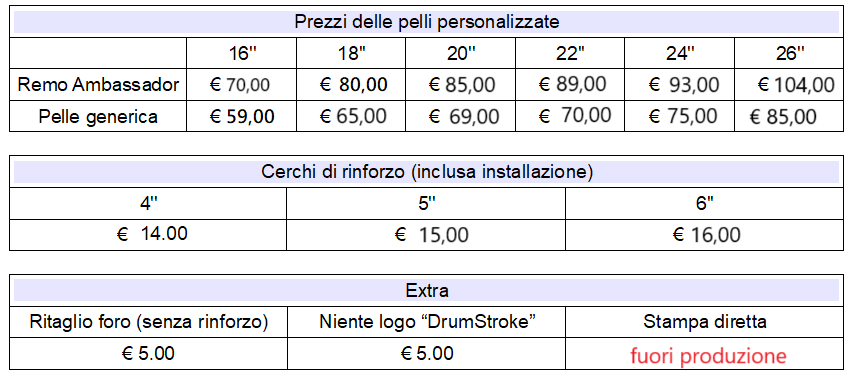Click the 'Cerchi di rinforzo' header

(427, 172)
